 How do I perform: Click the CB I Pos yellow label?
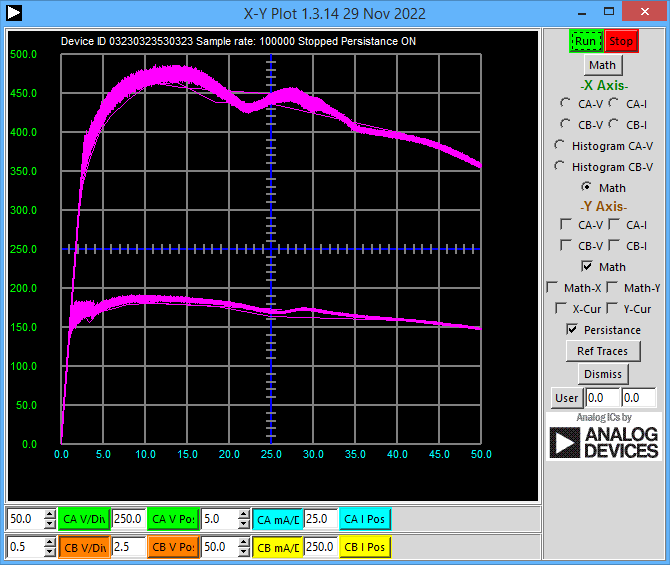point(365,547)
